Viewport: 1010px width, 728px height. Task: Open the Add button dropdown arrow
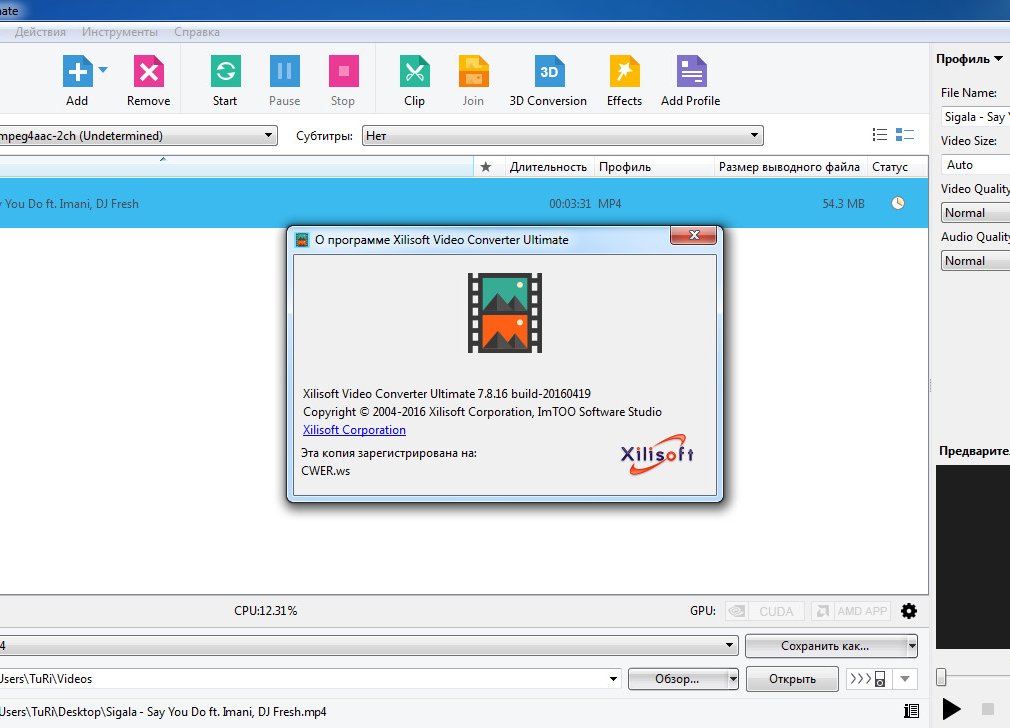(x=103, y=70)
